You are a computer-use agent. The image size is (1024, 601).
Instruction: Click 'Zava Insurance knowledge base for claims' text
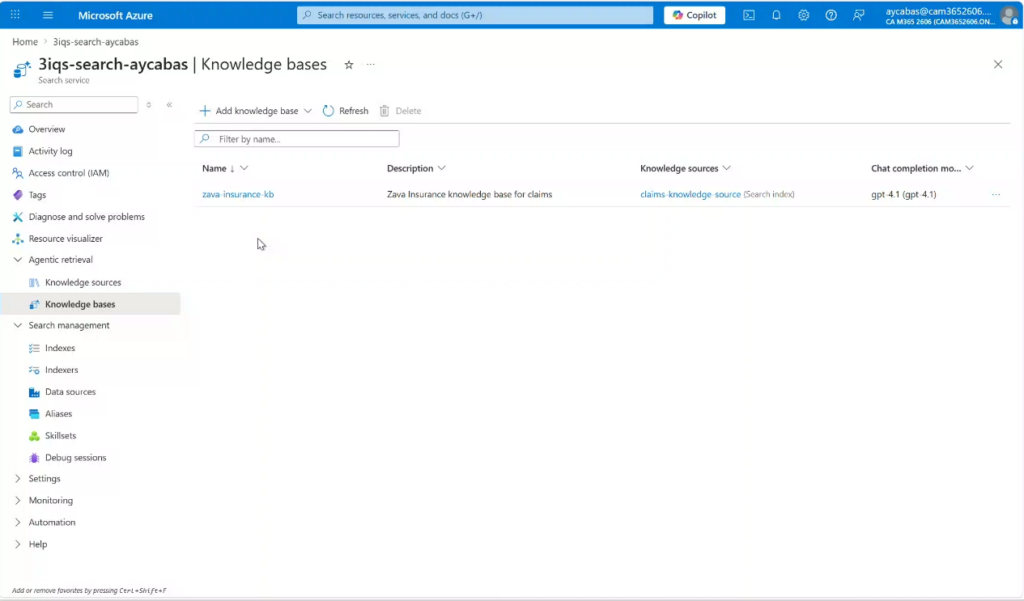coord(469,194)
